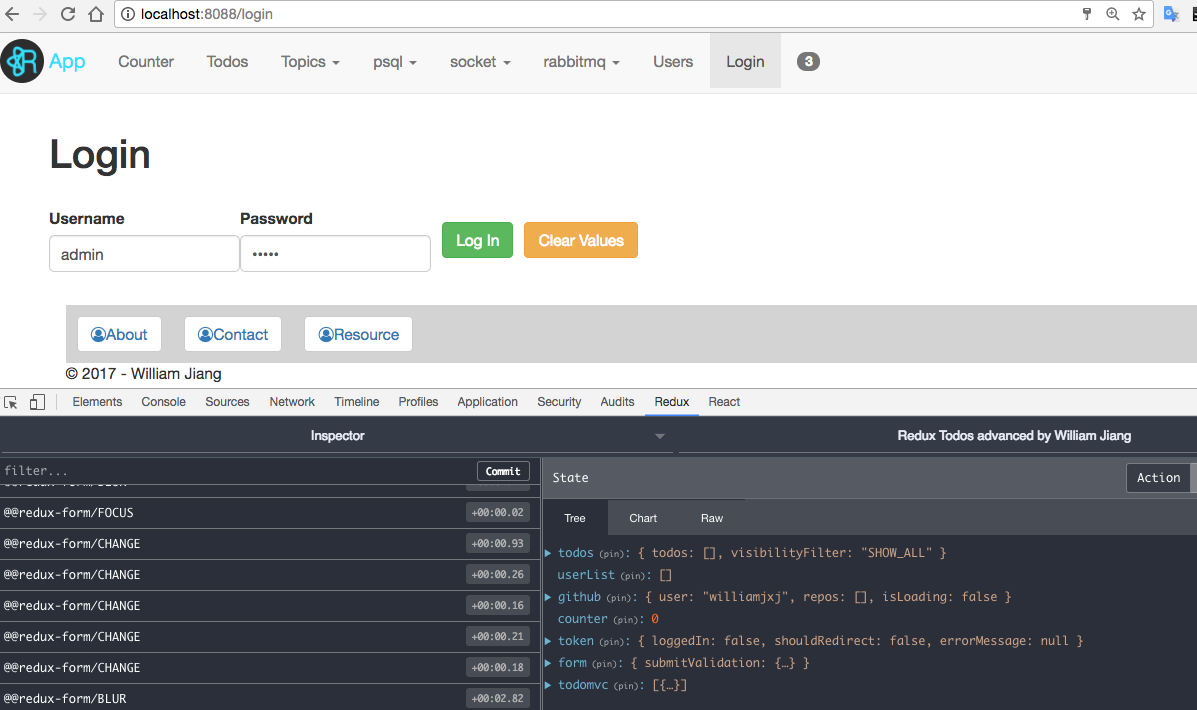Open the Resource footer link

pos(358,334)
